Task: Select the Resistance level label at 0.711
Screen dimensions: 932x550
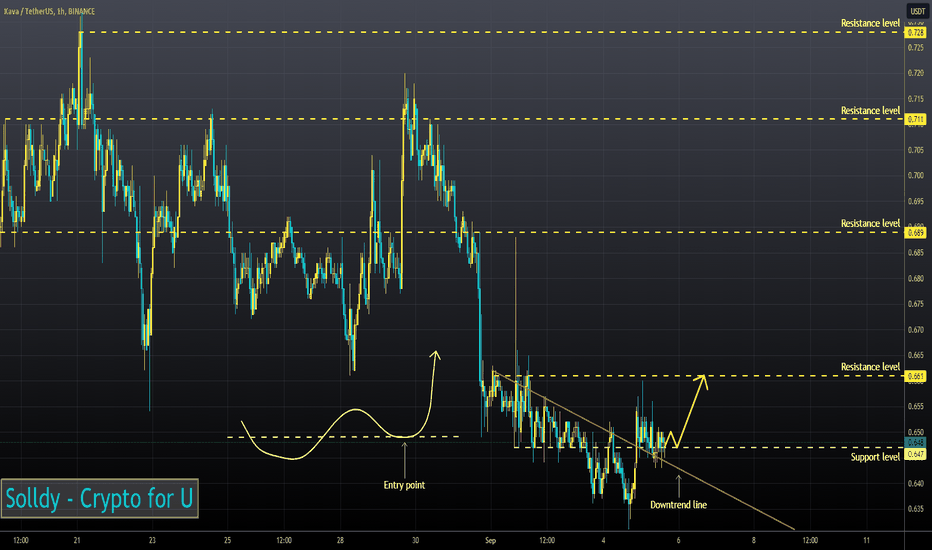Action: [x=870, y=111]
